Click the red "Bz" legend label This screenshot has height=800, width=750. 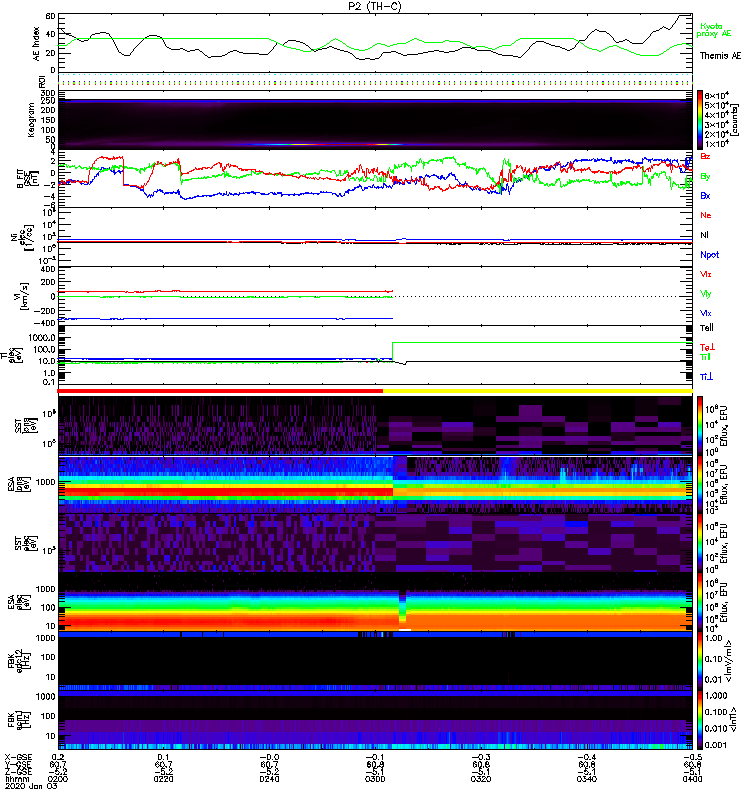pyautogui.click(x=705, y=156)
